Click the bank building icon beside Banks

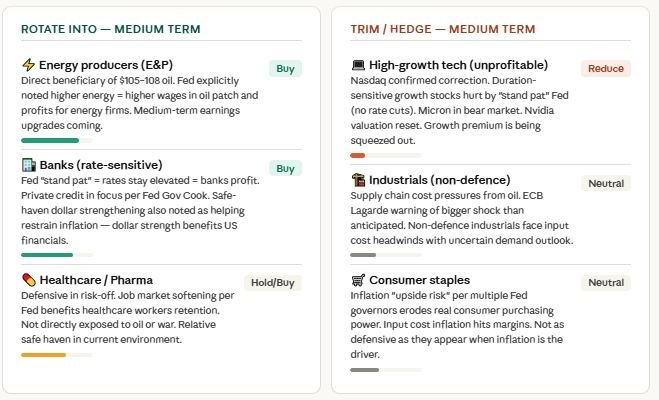28,164
